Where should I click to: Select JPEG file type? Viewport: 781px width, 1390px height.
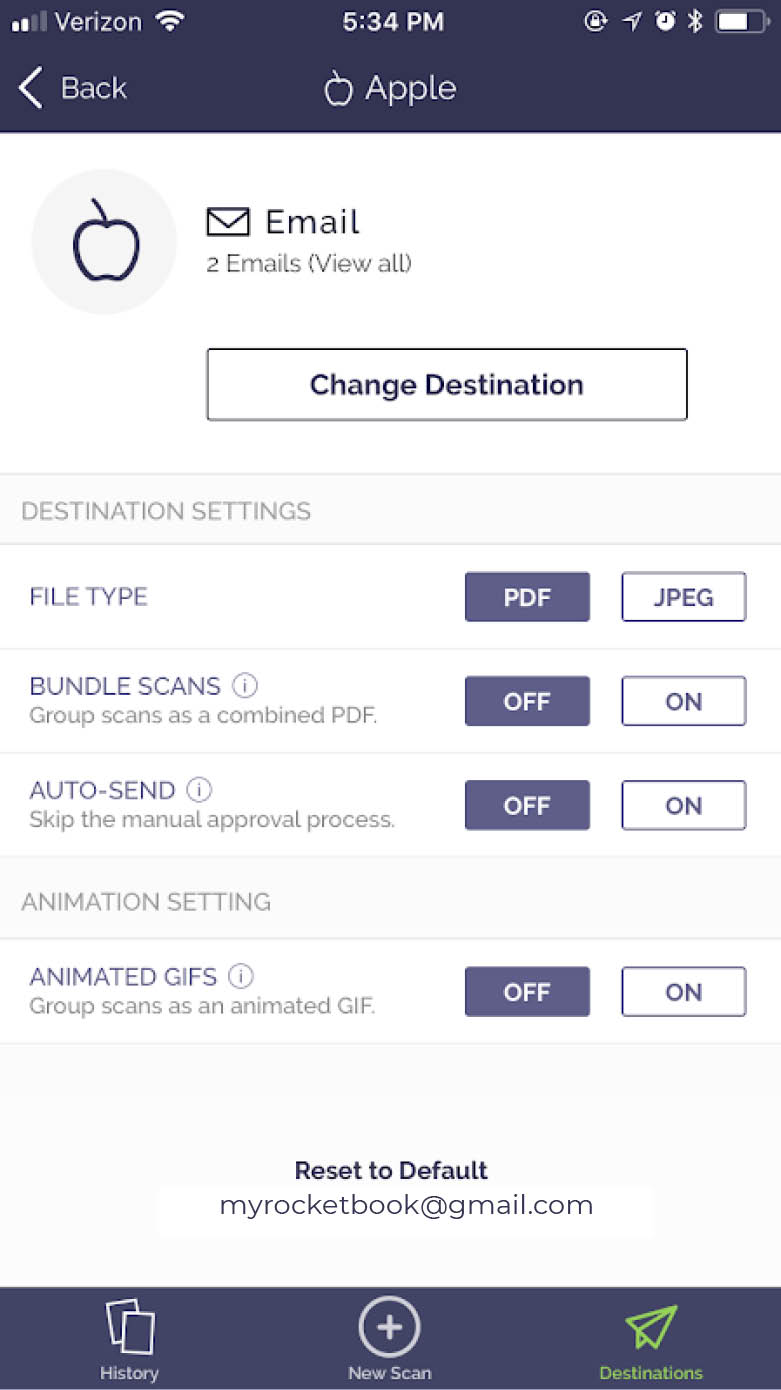(683, 597)
